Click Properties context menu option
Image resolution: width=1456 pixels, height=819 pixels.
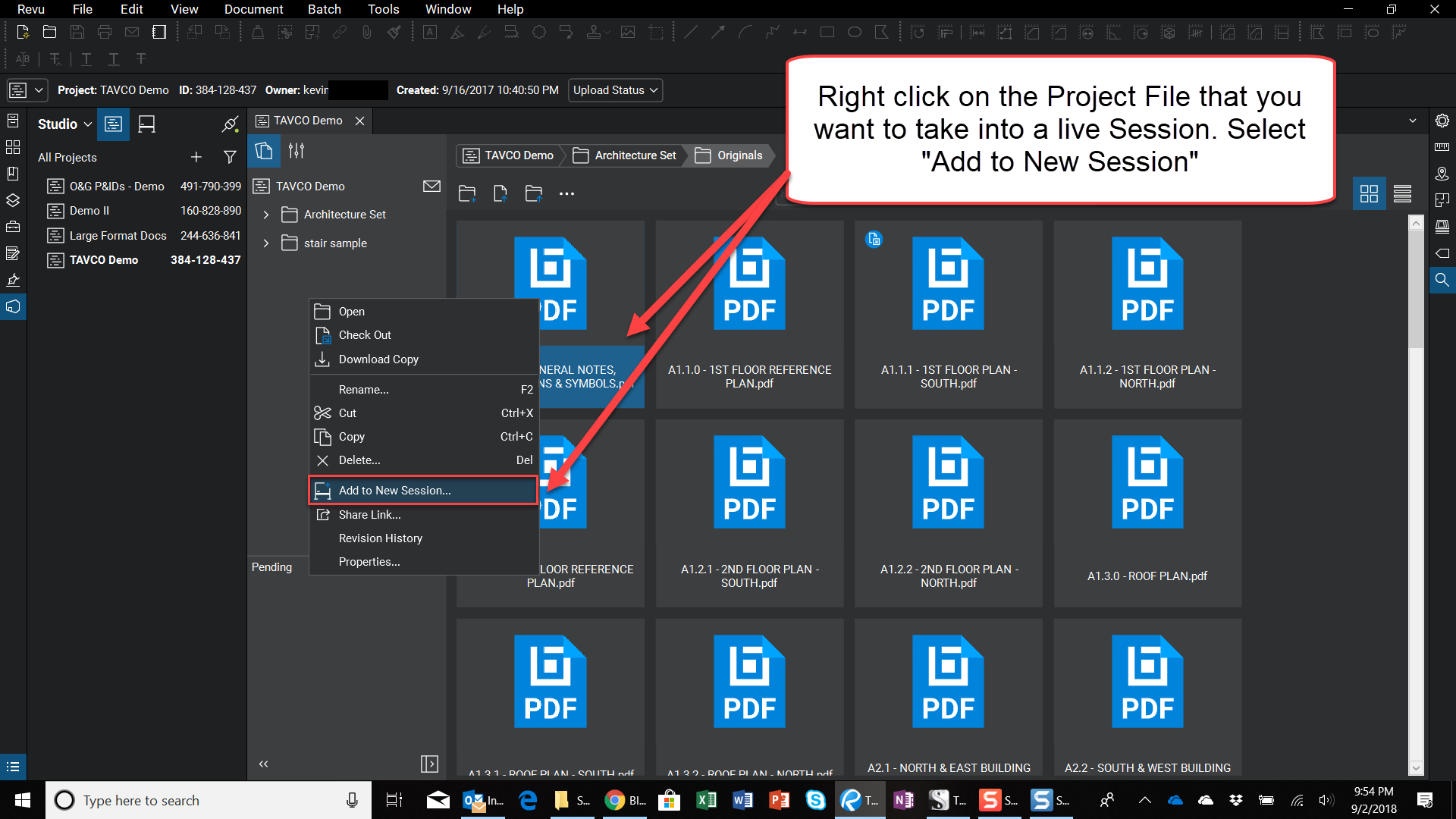368,561
